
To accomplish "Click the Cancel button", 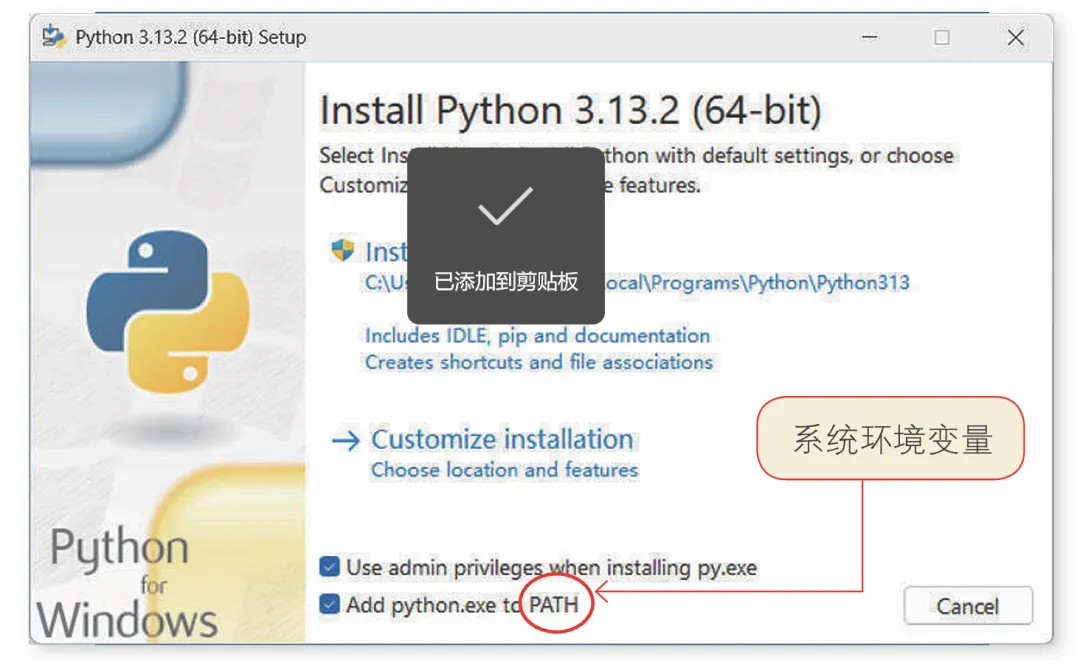I will (x=968, y=606).
